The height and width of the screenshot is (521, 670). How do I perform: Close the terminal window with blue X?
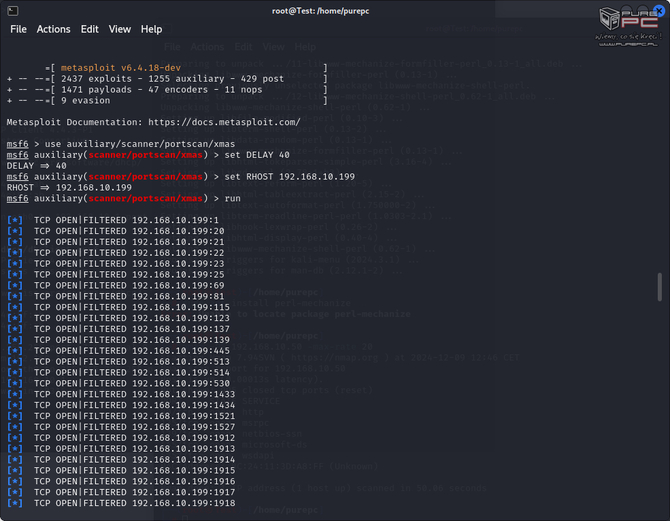coord(659,11)
